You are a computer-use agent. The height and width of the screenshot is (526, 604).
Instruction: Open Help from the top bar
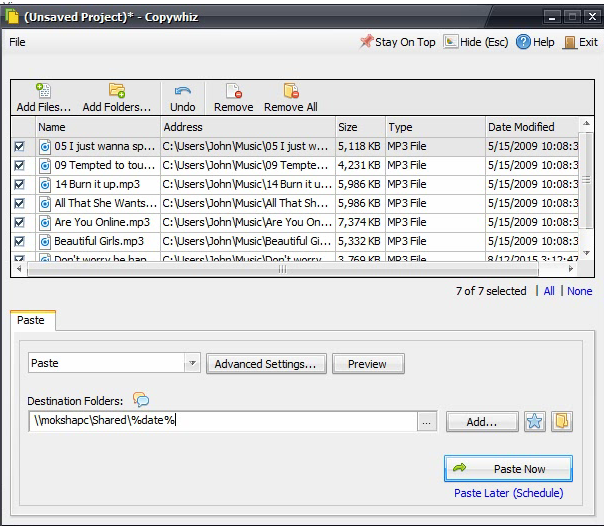[535, 42]
